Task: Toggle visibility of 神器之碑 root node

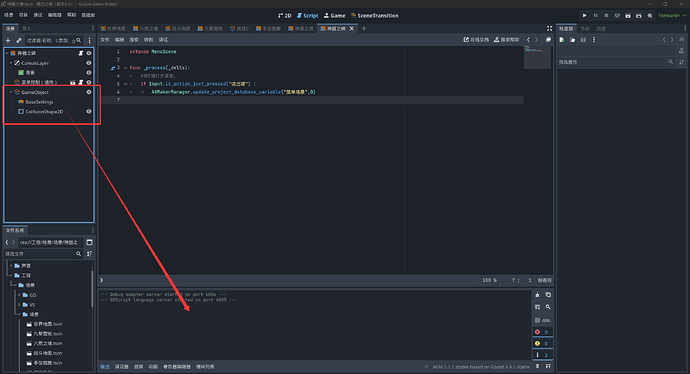Action: pos(88,53)
